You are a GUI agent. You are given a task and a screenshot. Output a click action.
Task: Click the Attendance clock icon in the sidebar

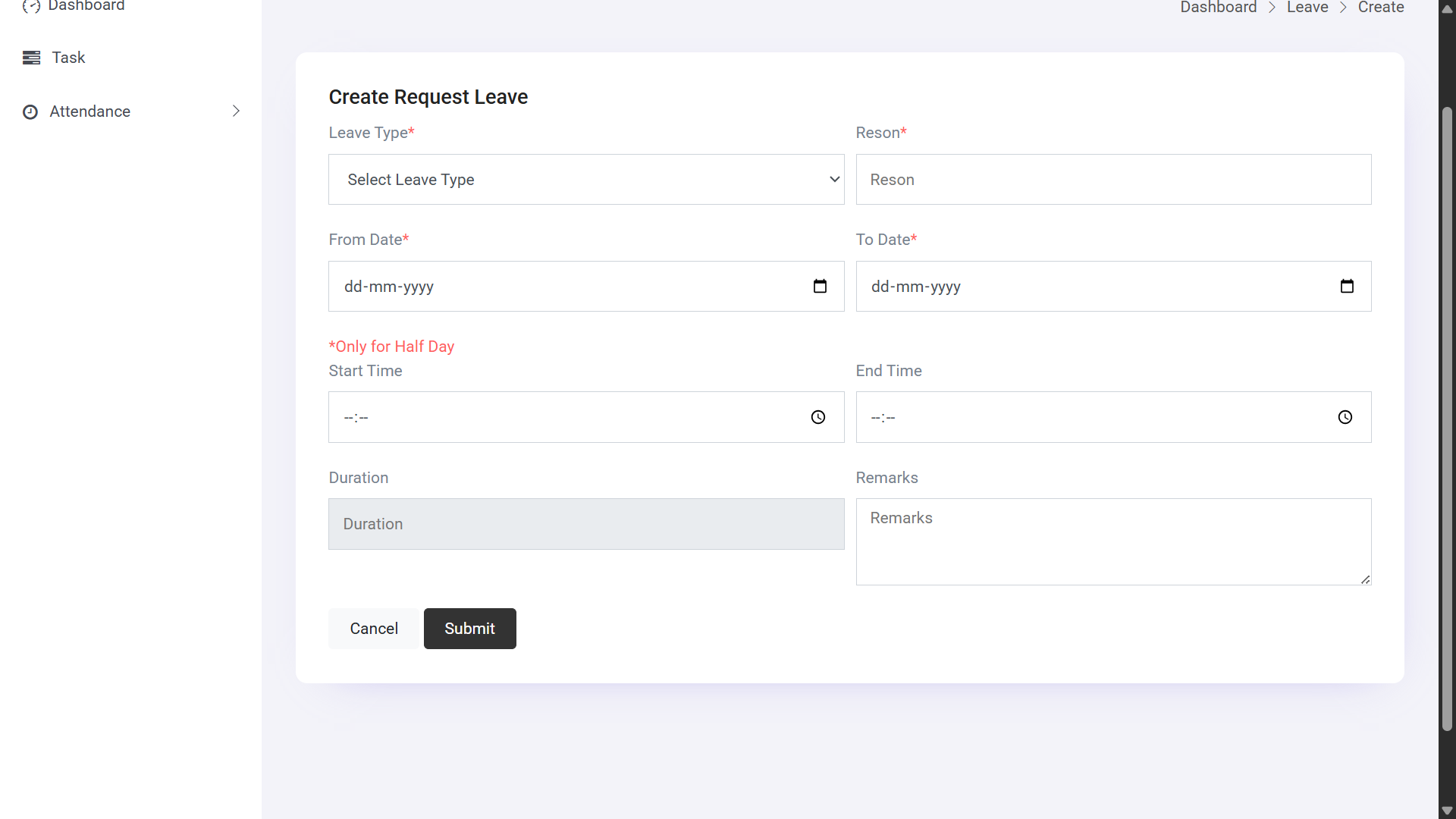pos(30,111)
